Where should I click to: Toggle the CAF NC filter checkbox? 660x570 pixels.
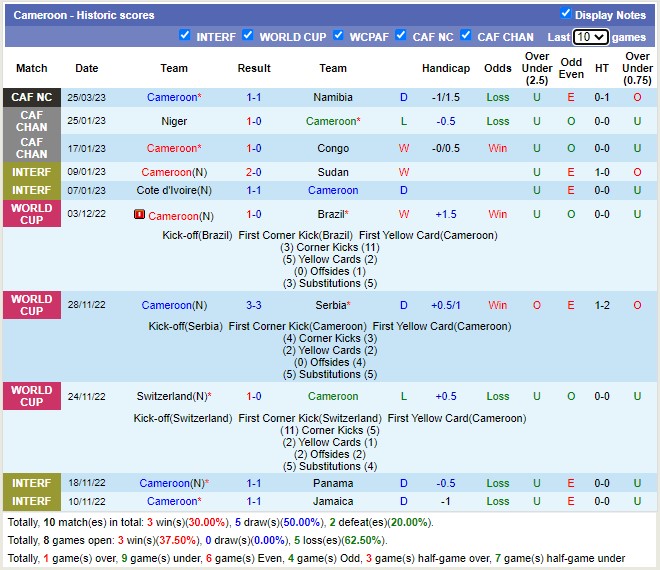(400, 36)
